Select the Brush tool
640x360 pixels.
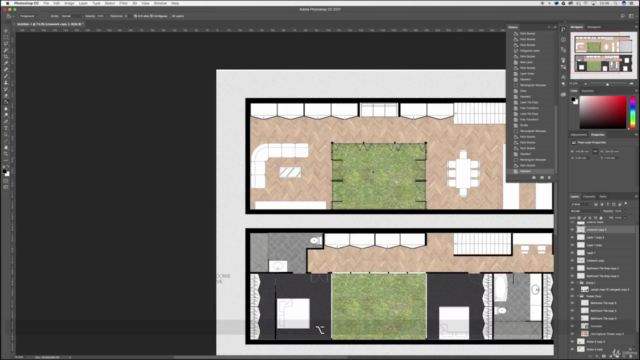[x=6, y=76]
